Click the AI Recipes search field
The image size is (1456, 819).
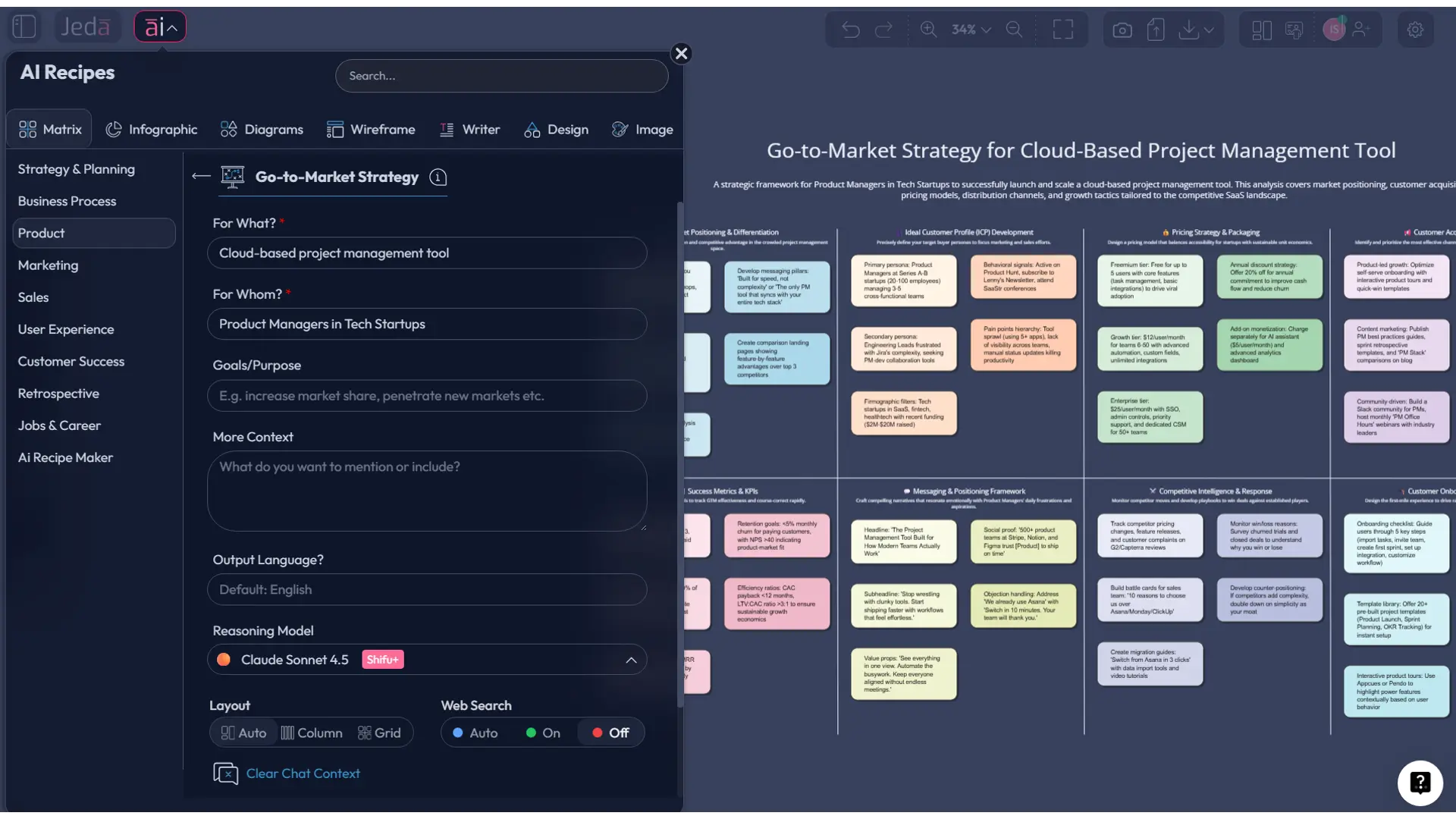click(501, 75)
